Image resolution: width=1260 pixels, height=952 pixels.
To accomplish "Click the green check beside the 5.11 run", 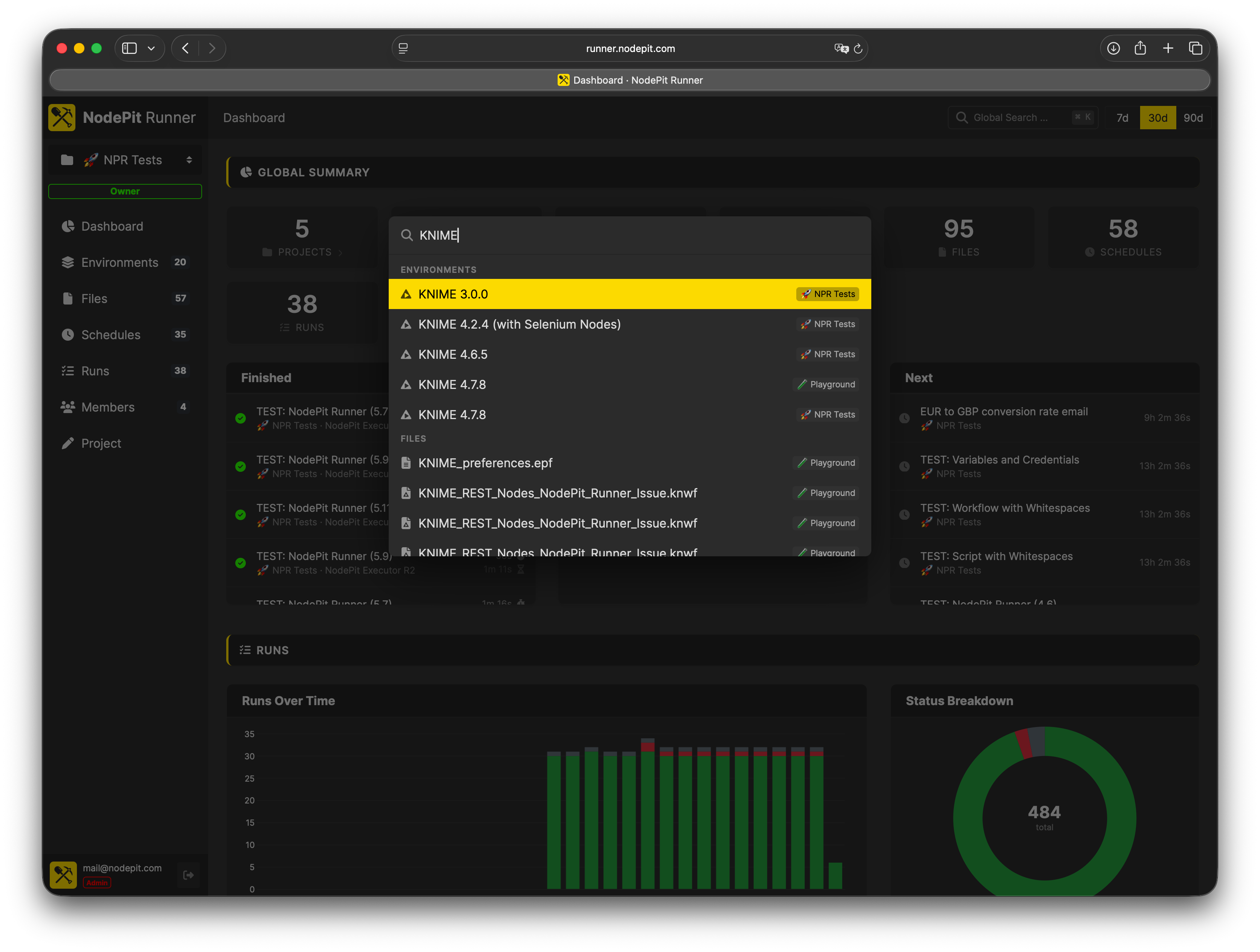I will tap(241, 515).
